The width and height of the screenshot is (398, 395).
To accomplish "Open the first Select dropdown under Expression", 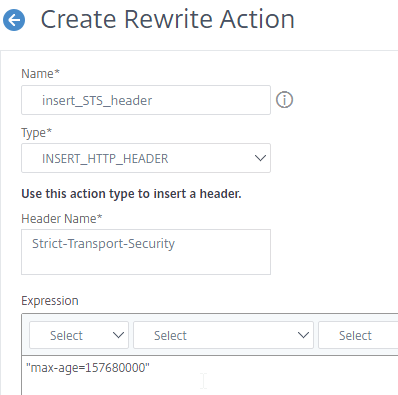I will pyautogui.click(x=79, y=335).
